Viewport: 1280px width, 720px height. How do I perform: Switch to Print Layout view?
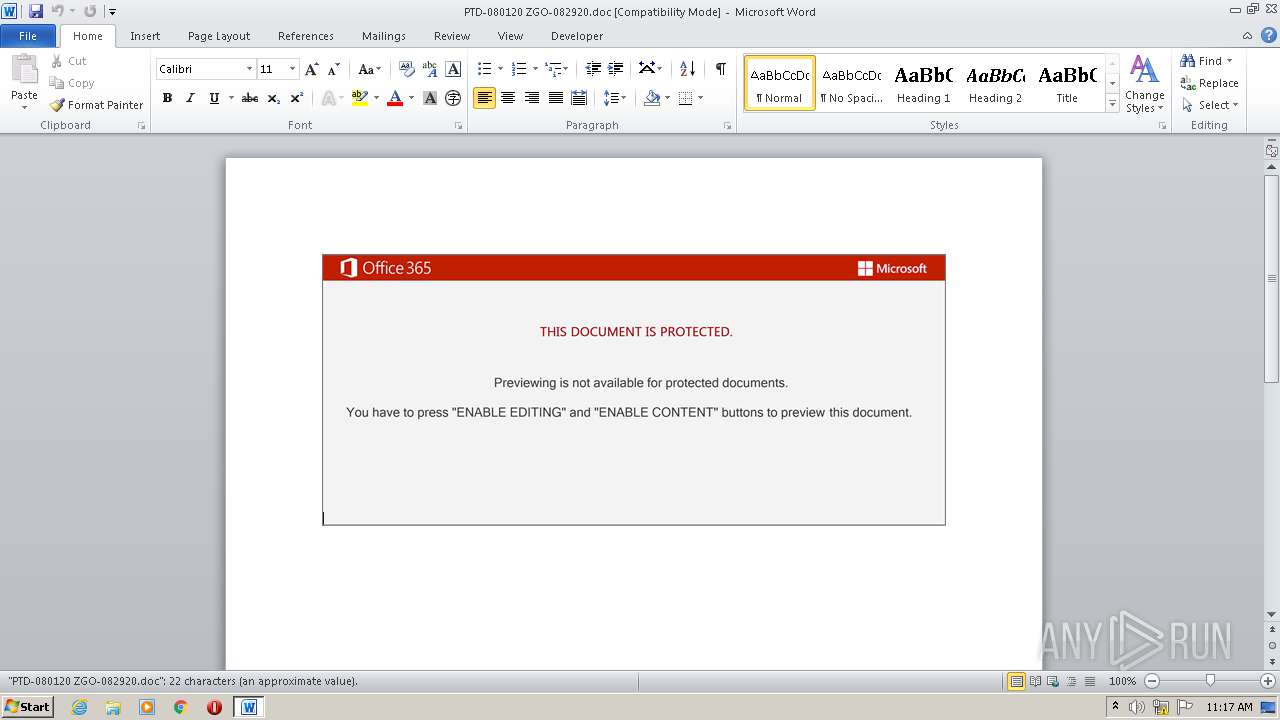point(1016,681)
